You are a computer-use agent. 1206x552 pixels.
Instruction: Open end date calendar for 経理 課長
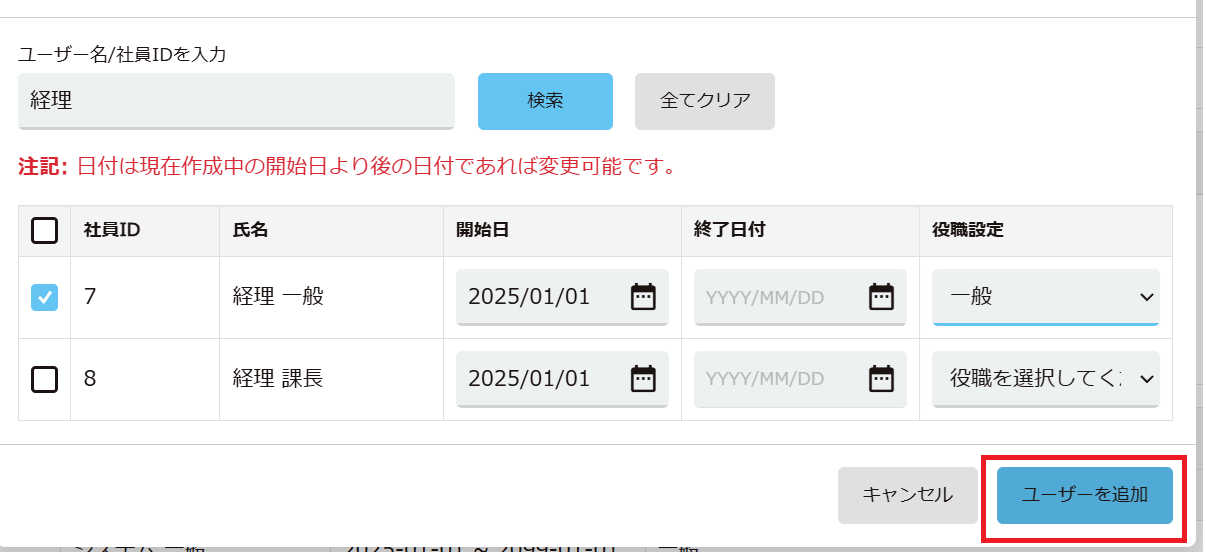pos(881,379)
